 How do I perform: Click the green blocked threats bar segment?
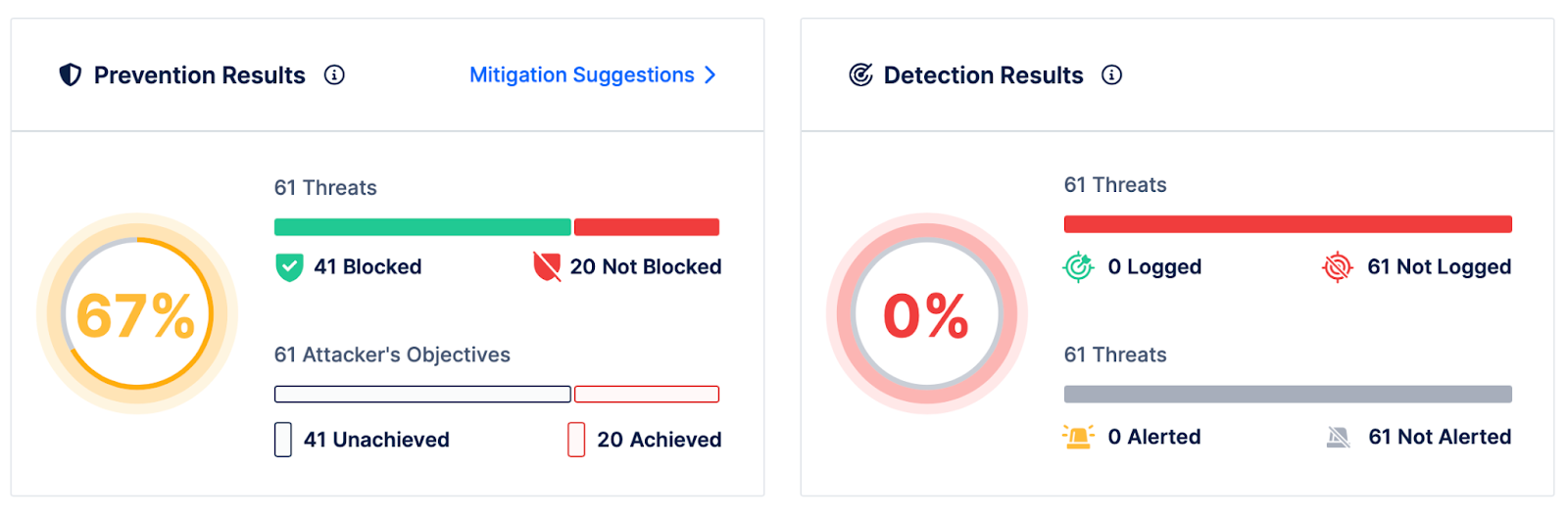point(422,227)
